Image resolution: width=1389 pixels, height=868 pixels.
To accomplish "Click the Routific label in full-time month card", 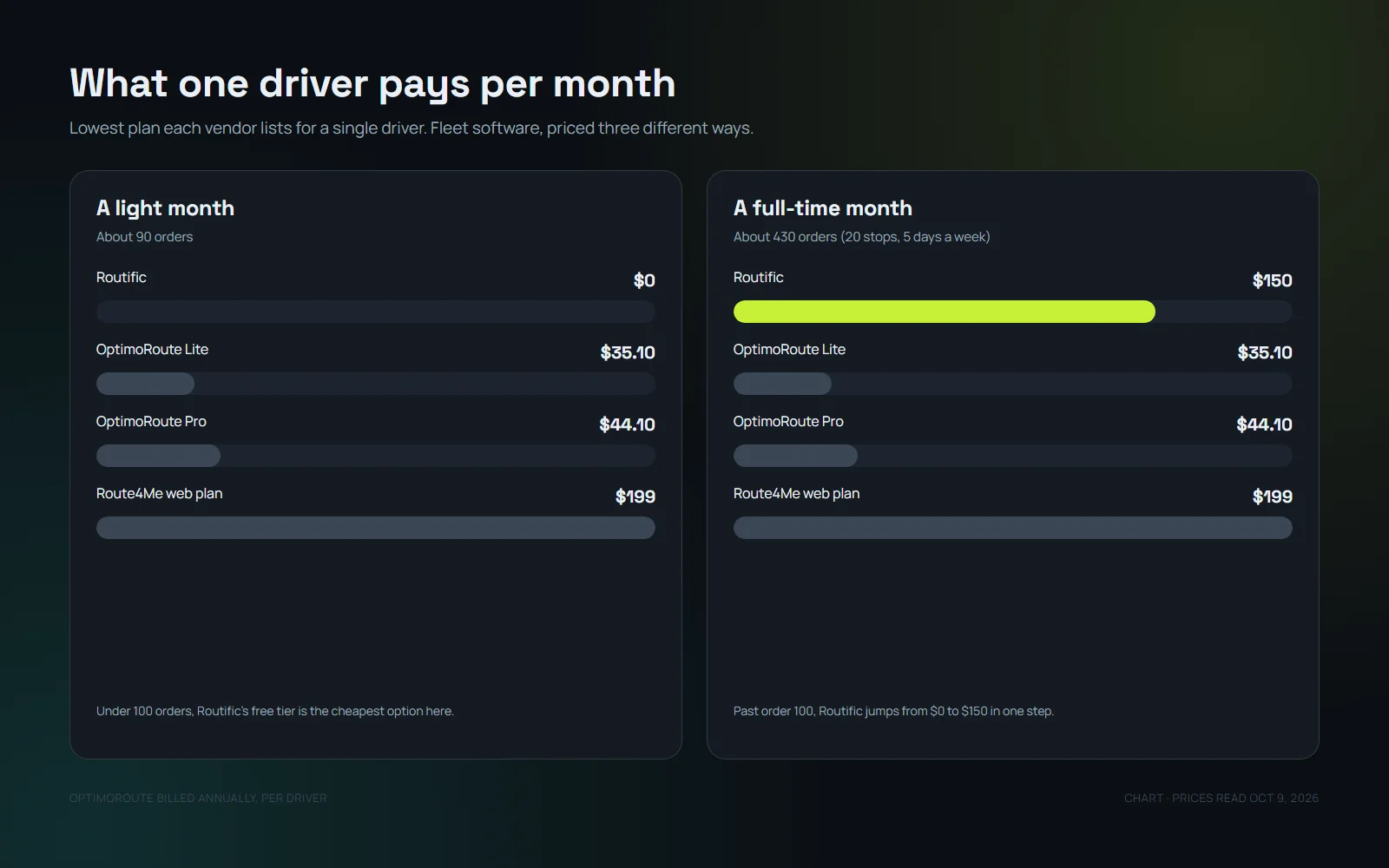I will click(759, 278).
